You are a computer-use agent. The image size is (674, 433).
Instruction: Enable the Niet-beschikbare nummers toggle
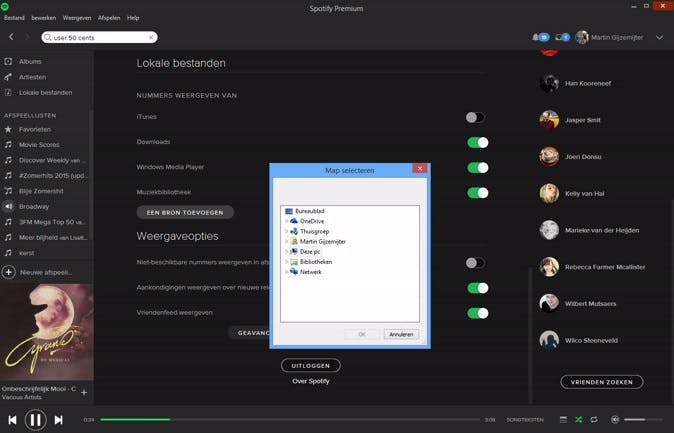pyautogui.click(x=475, y=263)
